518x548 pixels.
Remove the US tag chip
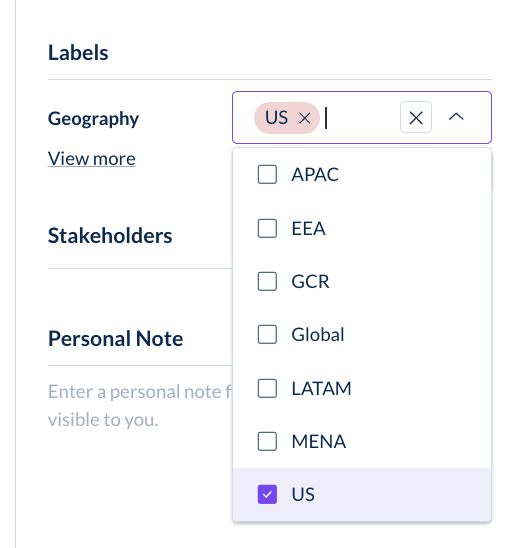[x=305, y=118]
